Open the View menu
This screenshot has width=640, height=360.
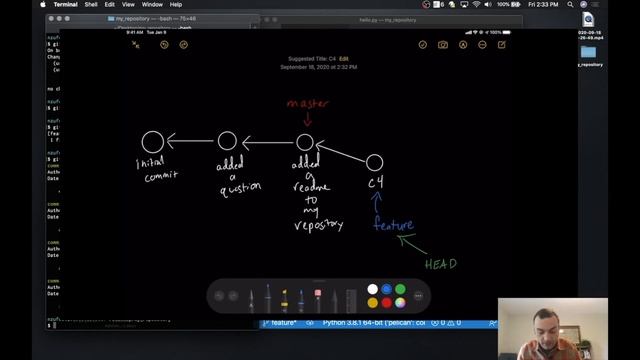tap(128, 4)
